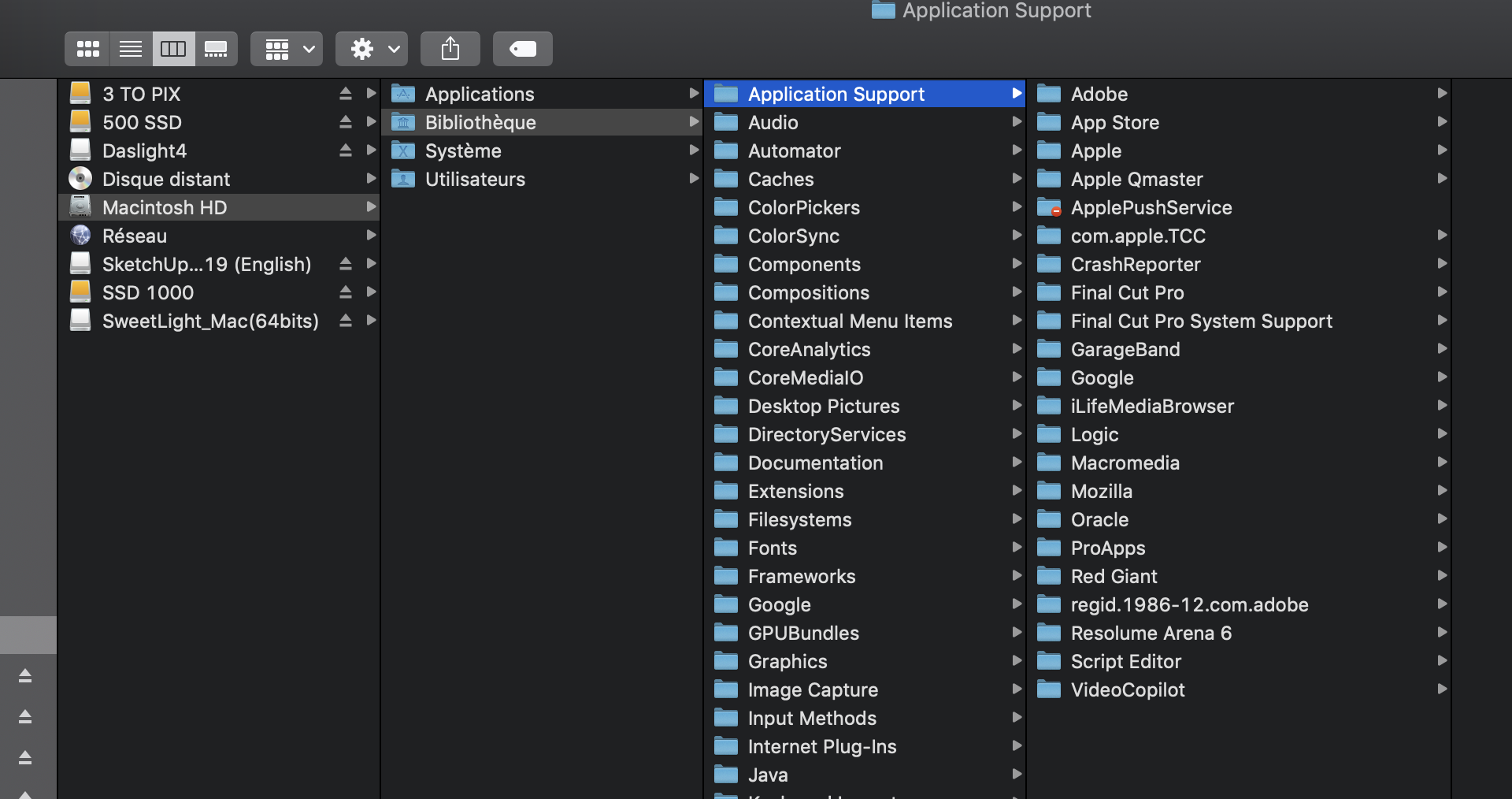
Task: Open the GarageBand folder
Action: point(1125,349)
